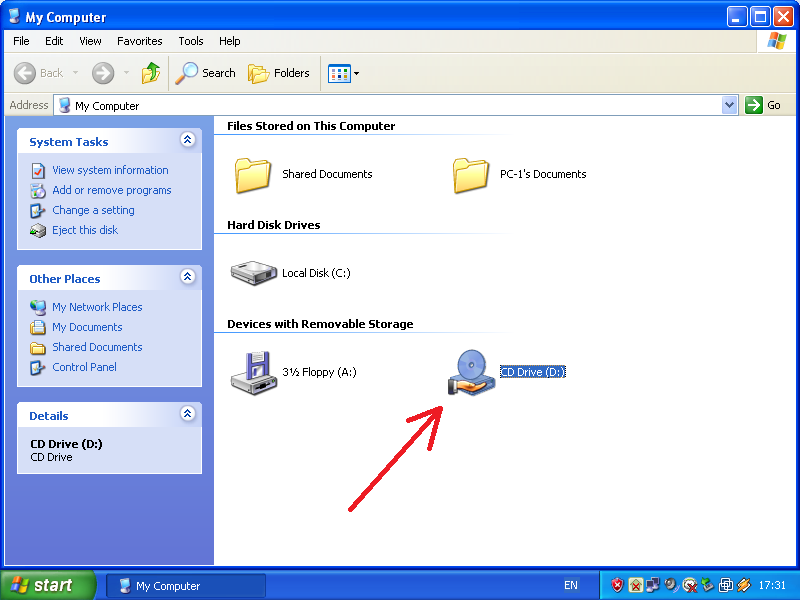The width and height of the screenshot is (800, 600).
Task: Open the Edit menu
Action: tap(54, 41)
